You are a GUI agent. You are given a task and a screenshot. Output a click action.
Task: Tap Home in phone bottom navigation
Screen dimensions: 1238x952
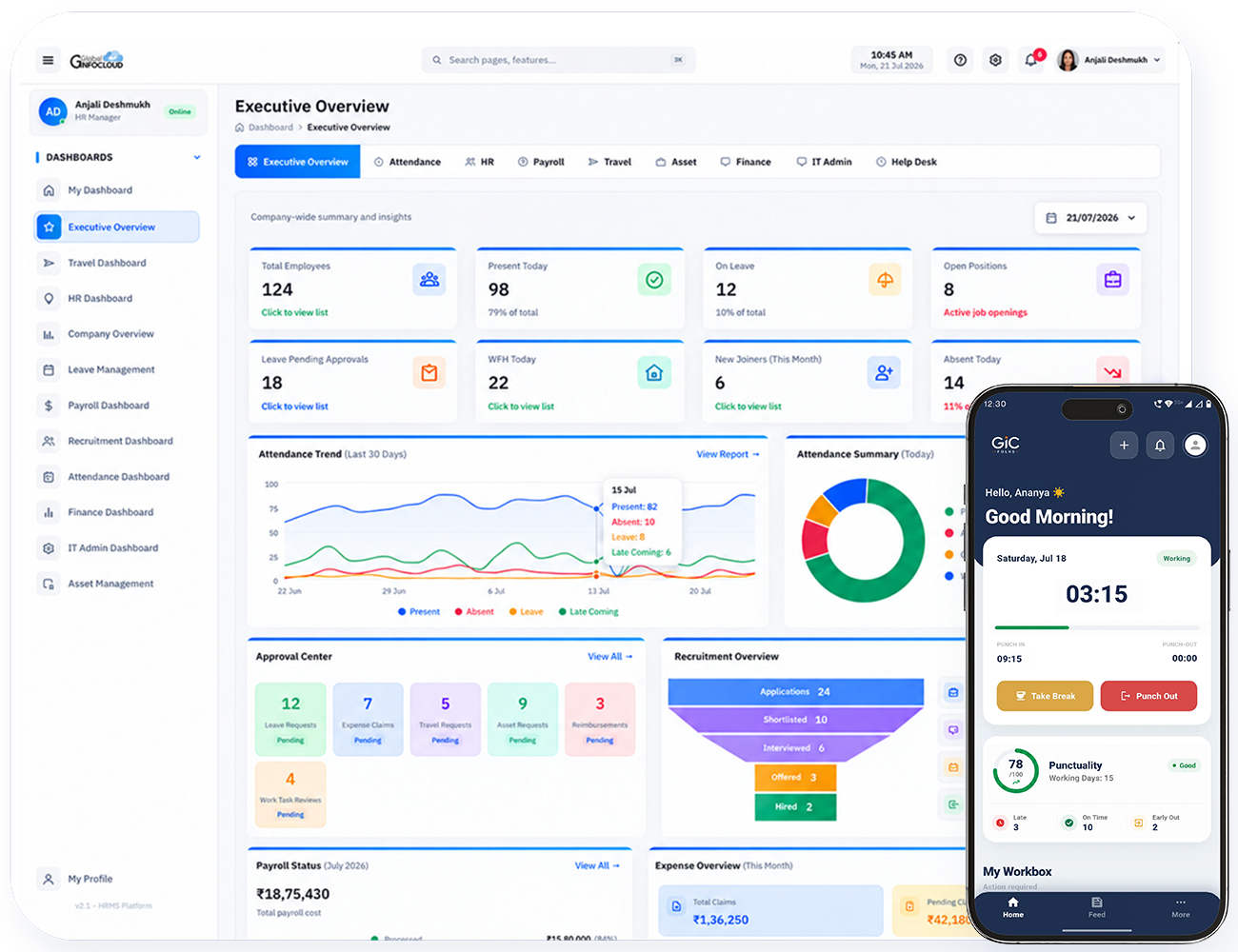tap(1013, 907)
